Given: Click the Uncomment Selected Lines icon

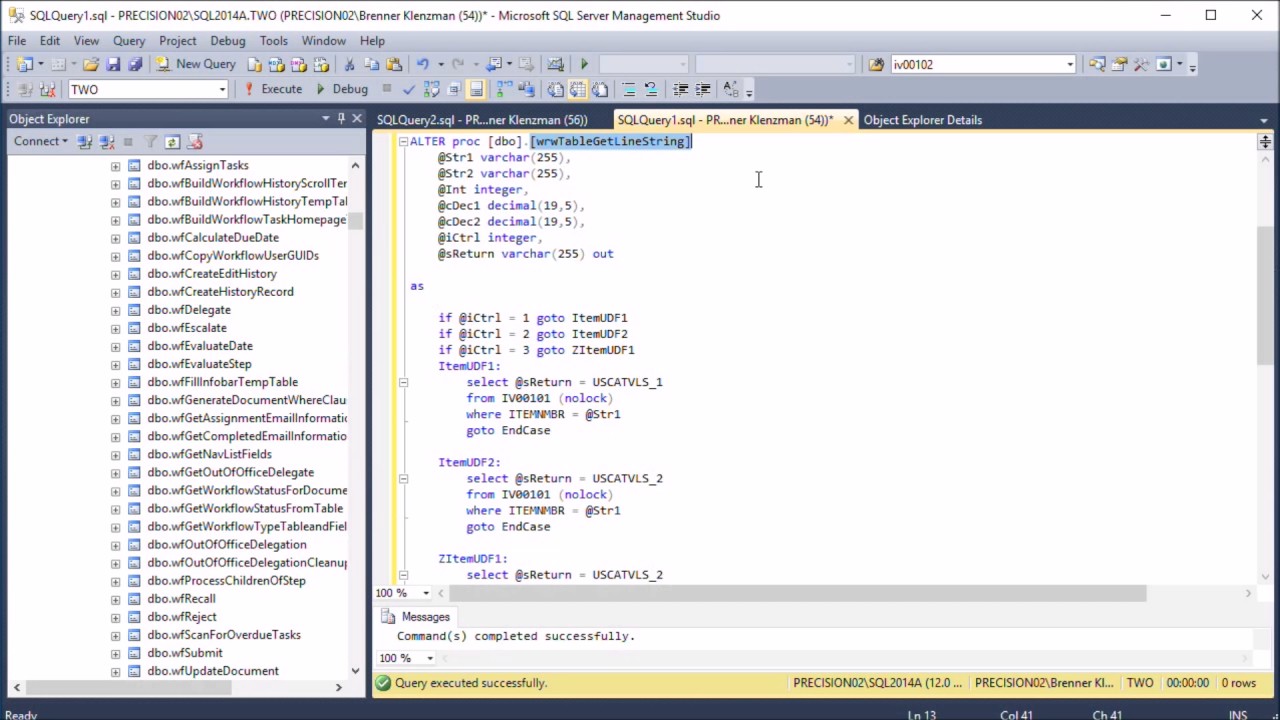Looking at the screenshot, I should [x=651, y=89].
